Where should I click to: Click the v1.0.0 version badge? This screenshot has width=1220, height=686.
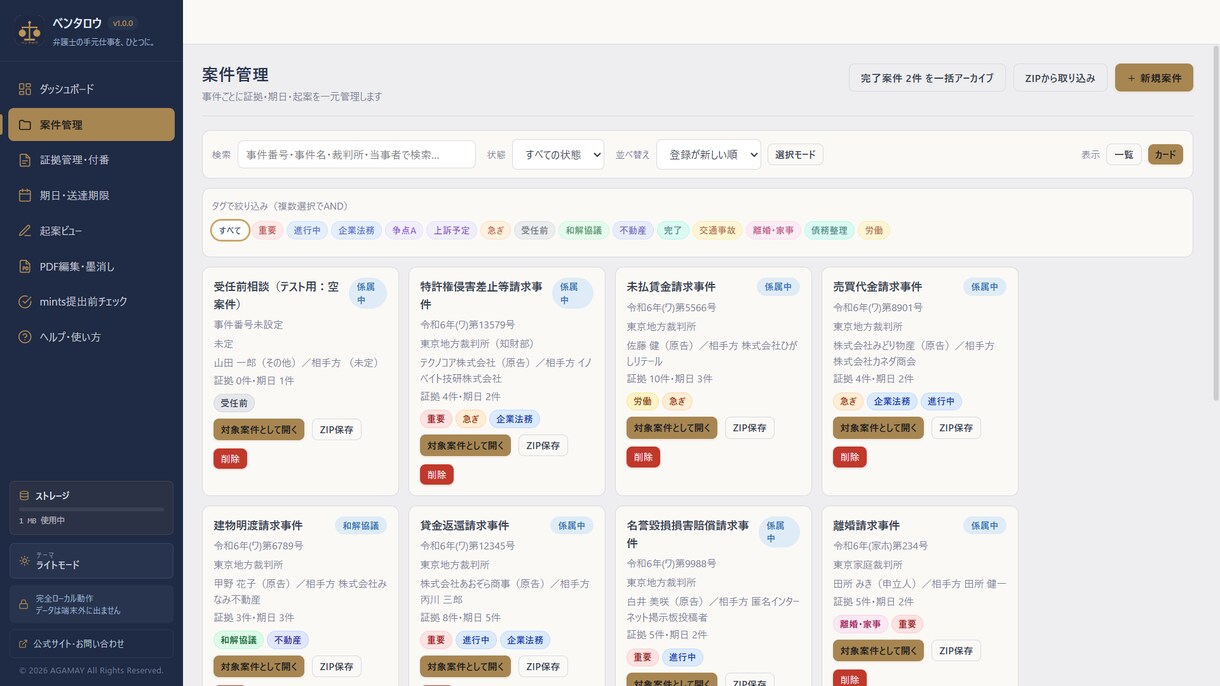[x=123, y=23]
